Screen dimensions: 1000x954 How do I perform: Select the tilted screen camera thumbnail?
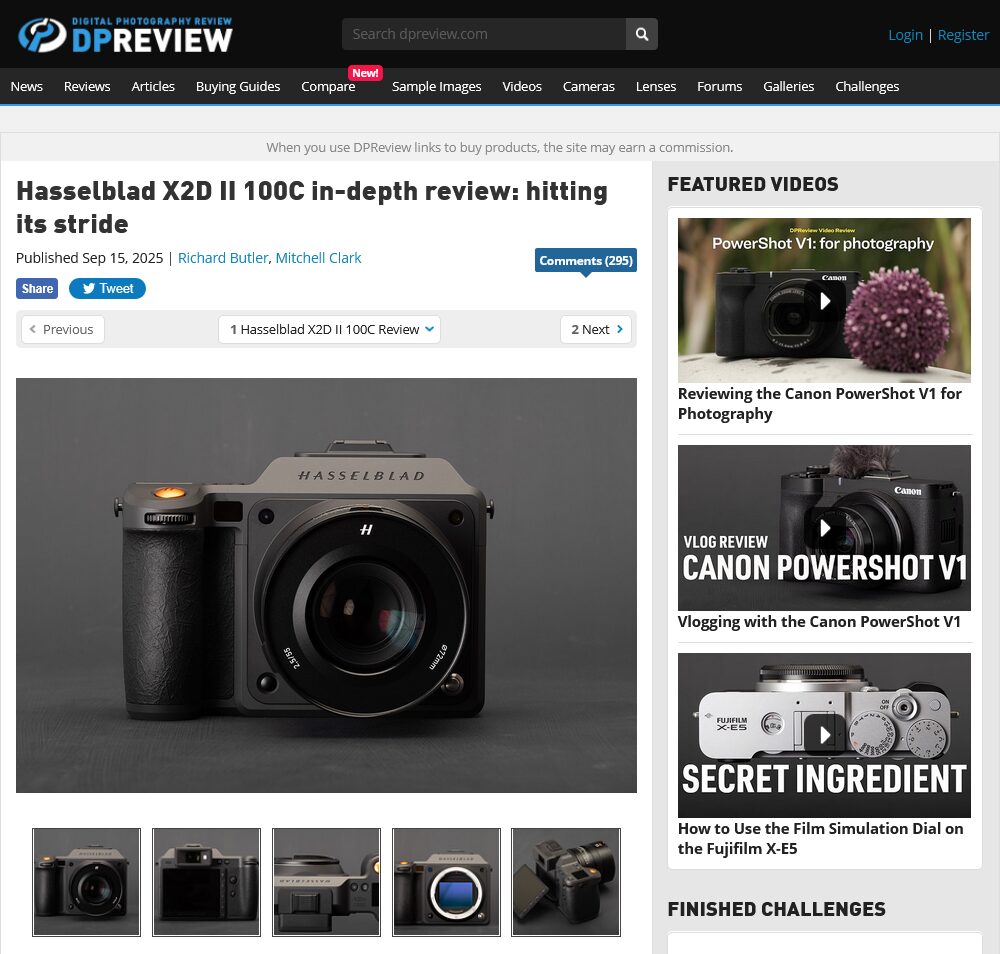566,882
